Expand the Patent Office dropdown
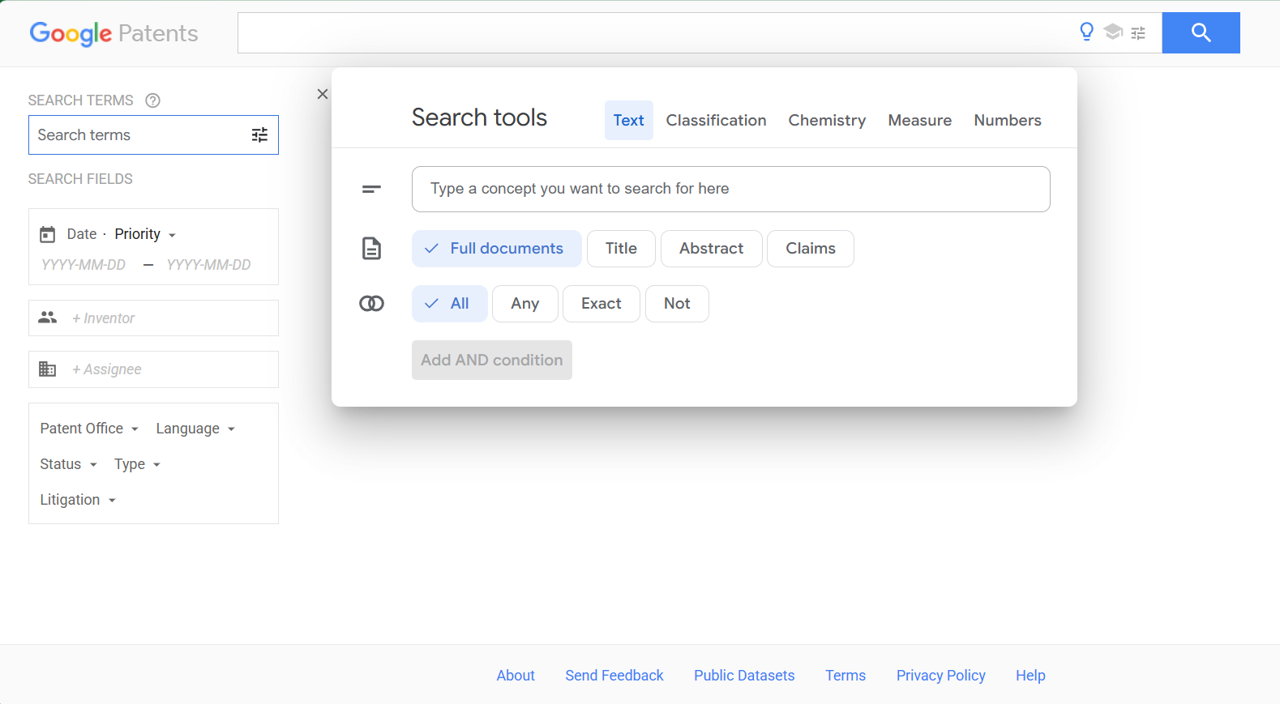This screenshot has width=1280, height=704. (x=89, y=428)
